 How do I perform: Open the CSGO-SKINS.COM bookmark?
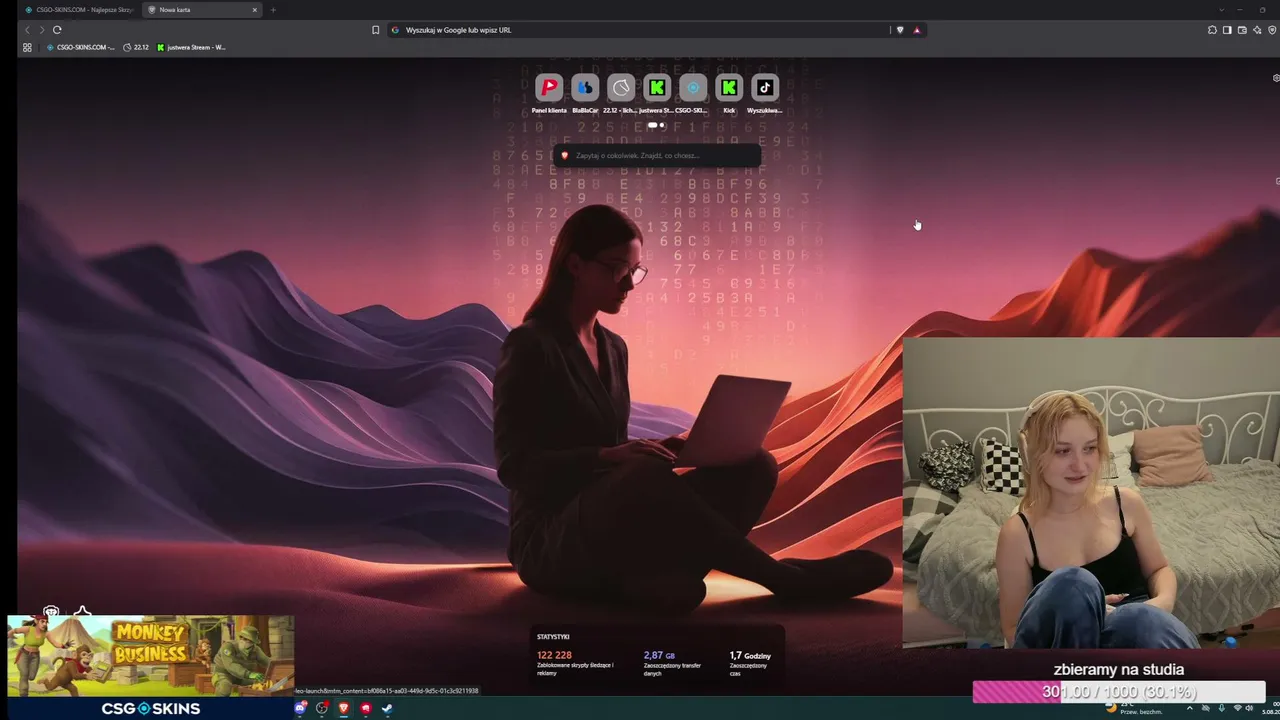81,47
